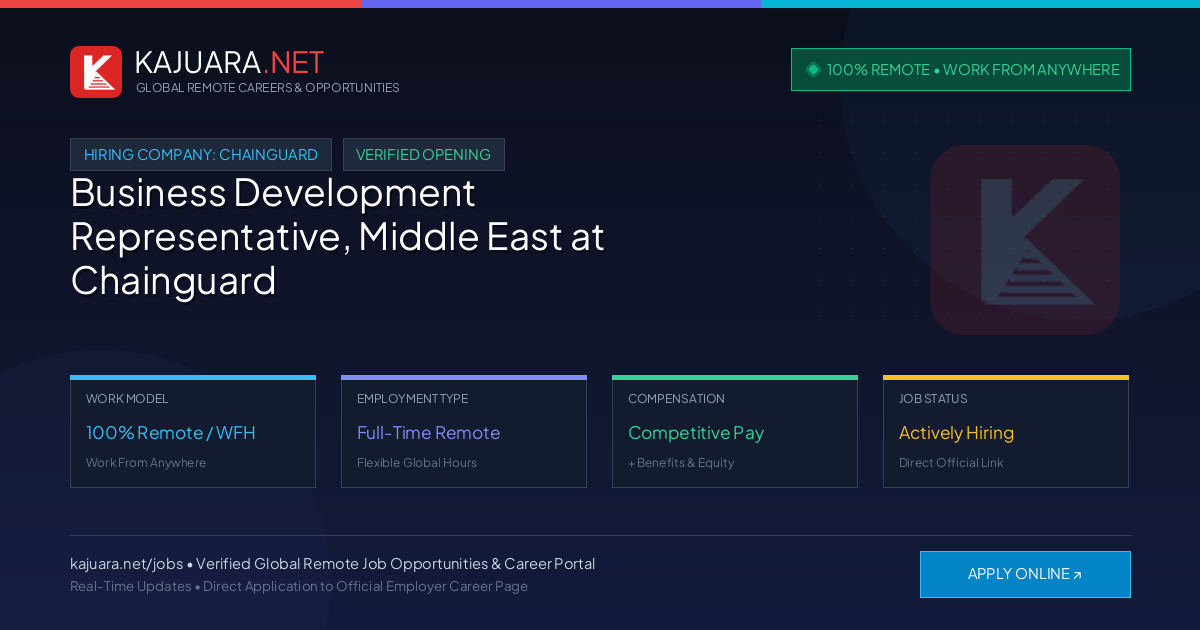
Task: Open the Employment Type card
Action: [464, 432]
